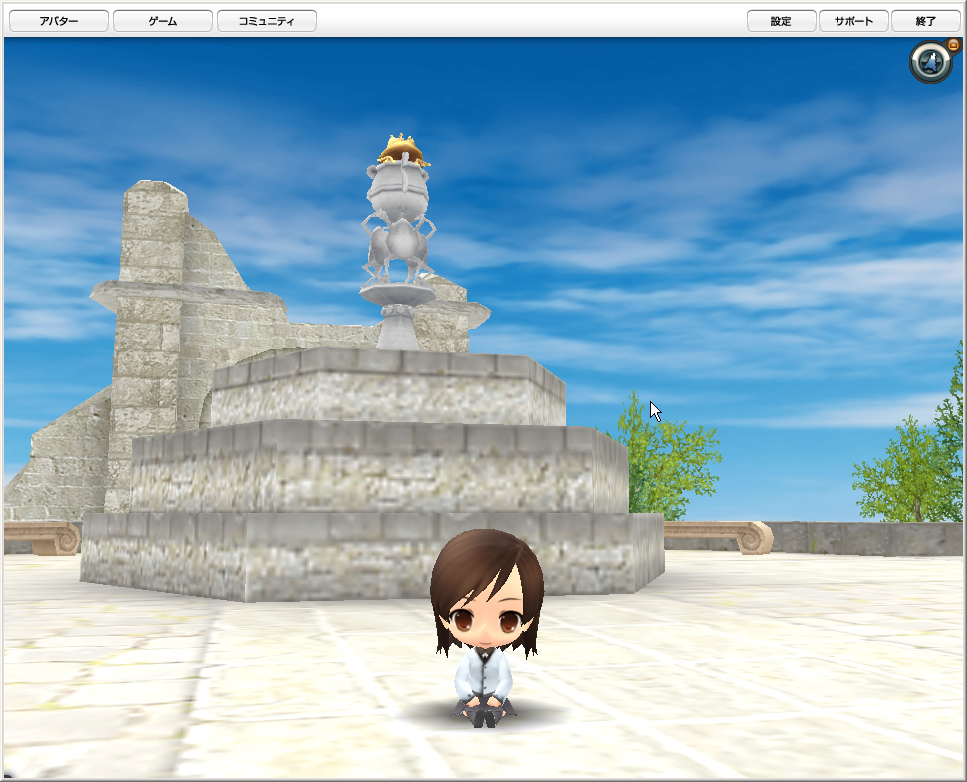
Task: Click the crowned bear statue
Action: click(x=399, y=241)
